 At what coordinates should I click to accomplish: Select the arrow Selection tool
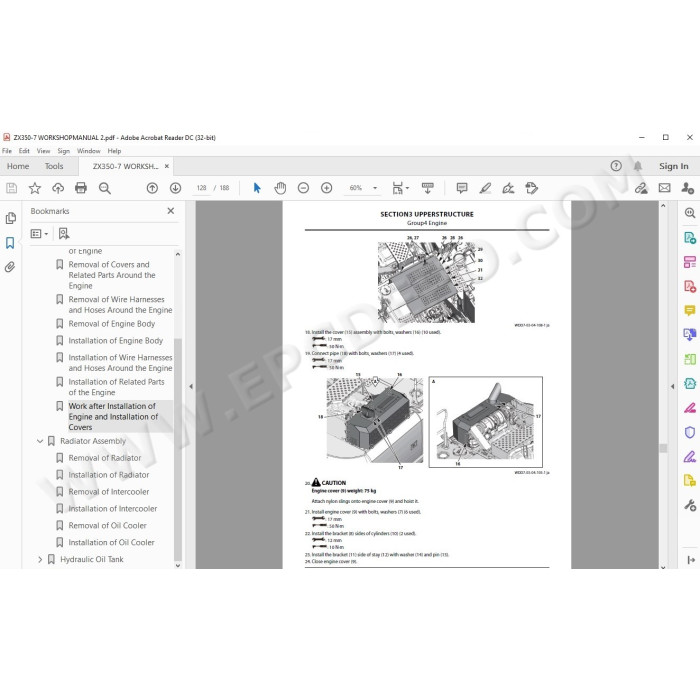coord(257,188)
